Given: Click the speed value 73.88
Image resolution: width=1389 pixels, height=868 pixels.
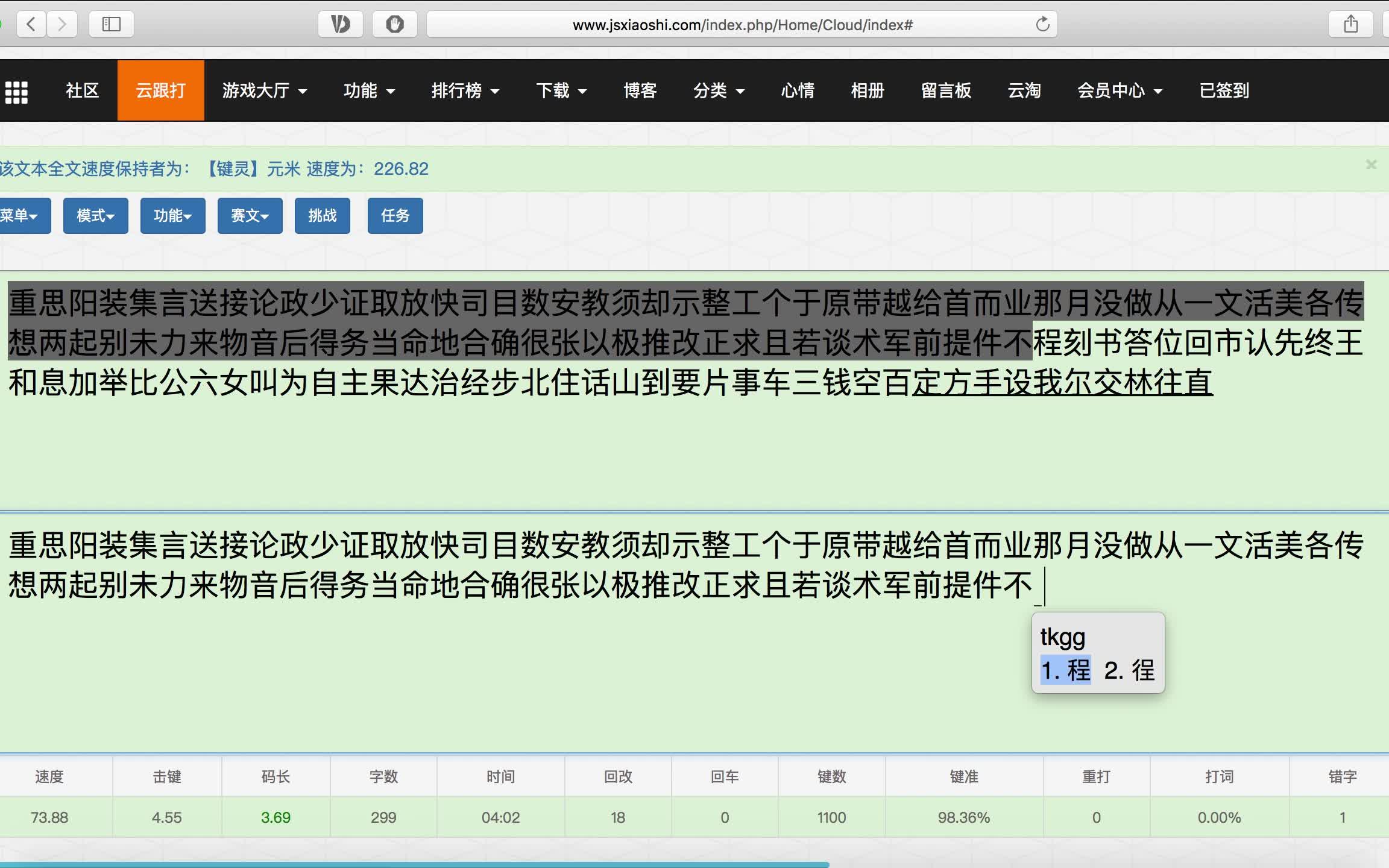Looking at the screenshot, I should [49, 817].
